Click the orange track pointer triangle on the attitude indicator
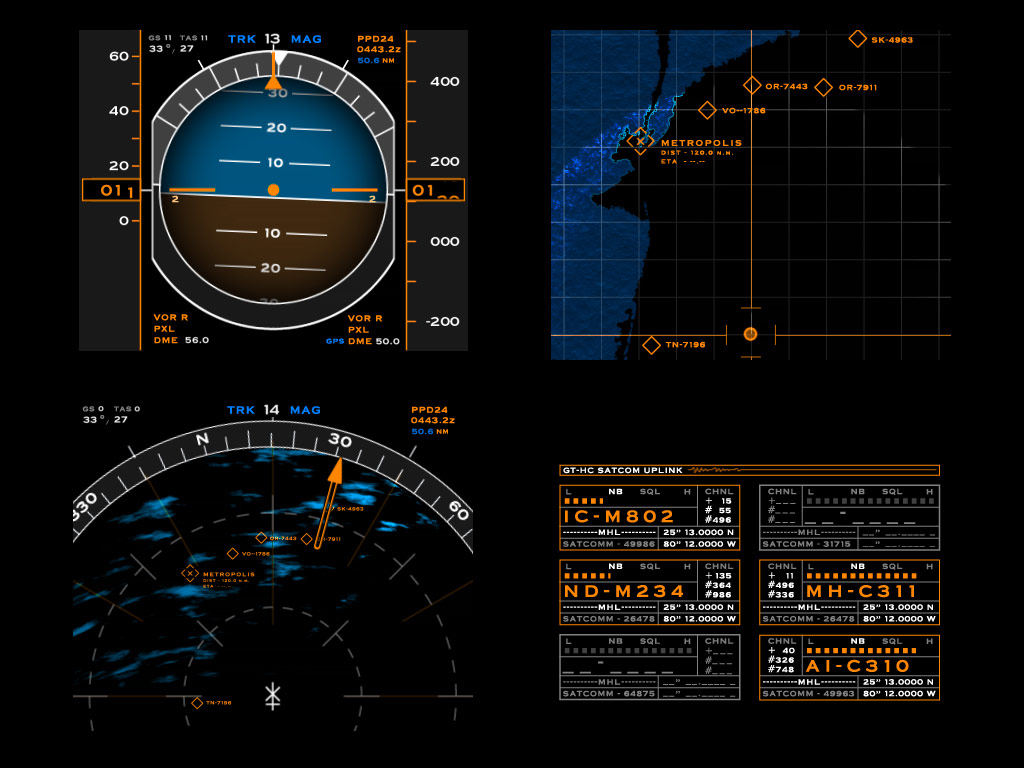The width and height of the screenshot is (1024, 768). tap(273, 82)
